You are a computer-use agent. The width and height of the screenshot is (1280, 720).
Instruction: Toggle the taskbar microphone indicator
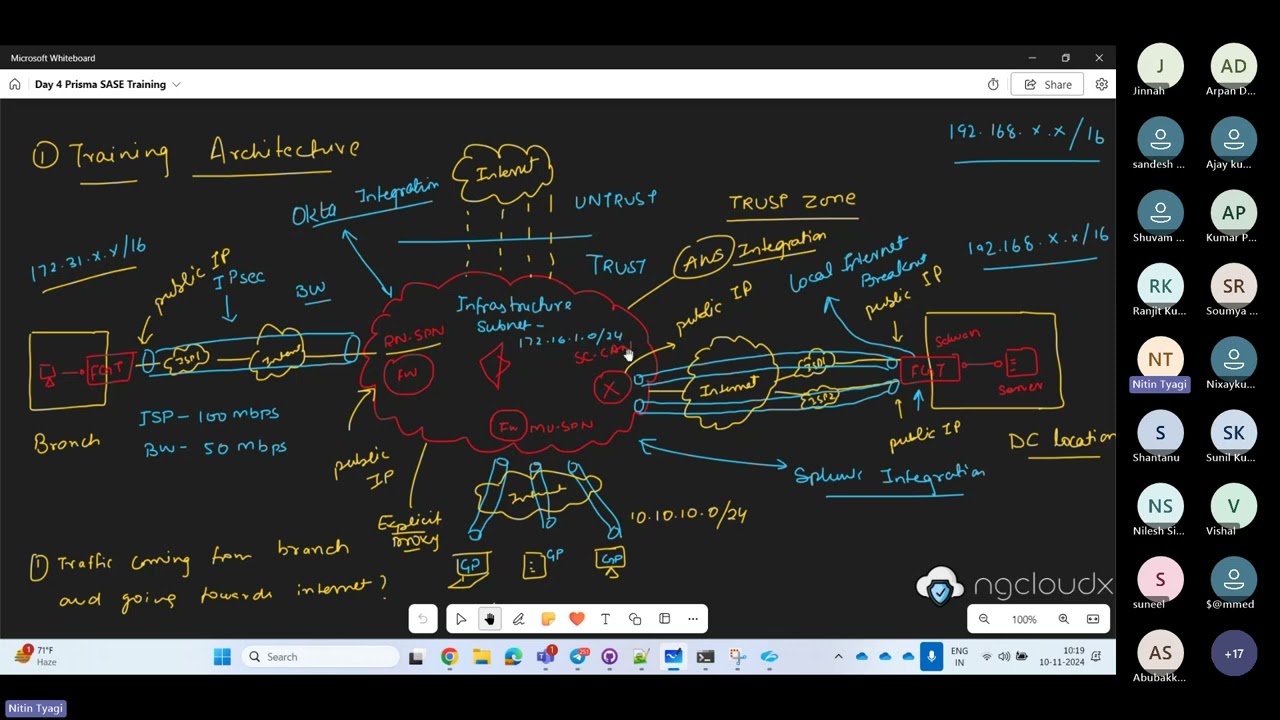[x=931, y=657]
